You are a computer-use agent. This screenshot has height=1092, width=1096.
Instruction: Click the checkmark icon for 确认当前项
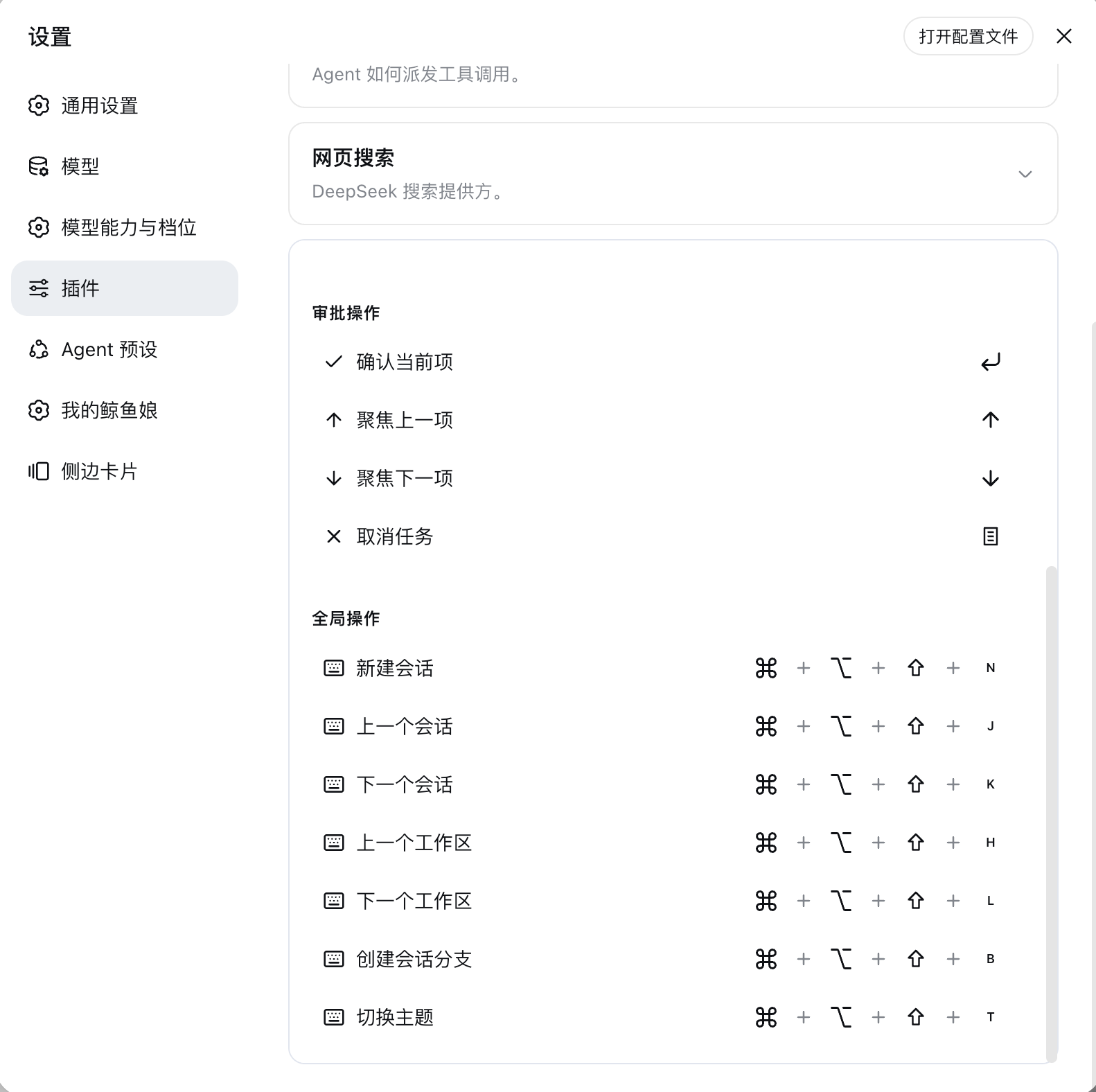334,362
